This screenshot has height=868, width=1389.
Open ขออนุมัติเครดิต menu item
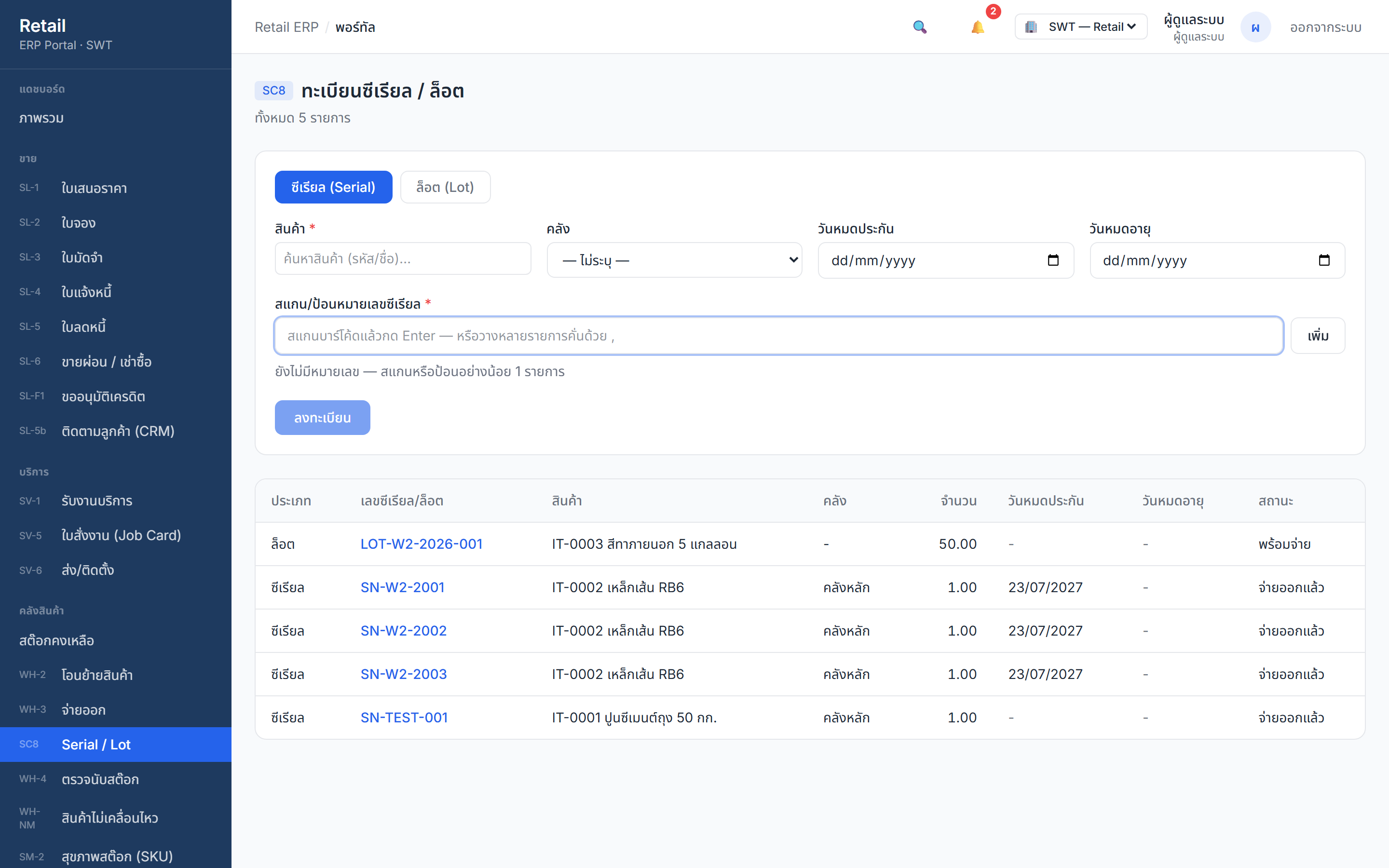click(x=115, y=396)
